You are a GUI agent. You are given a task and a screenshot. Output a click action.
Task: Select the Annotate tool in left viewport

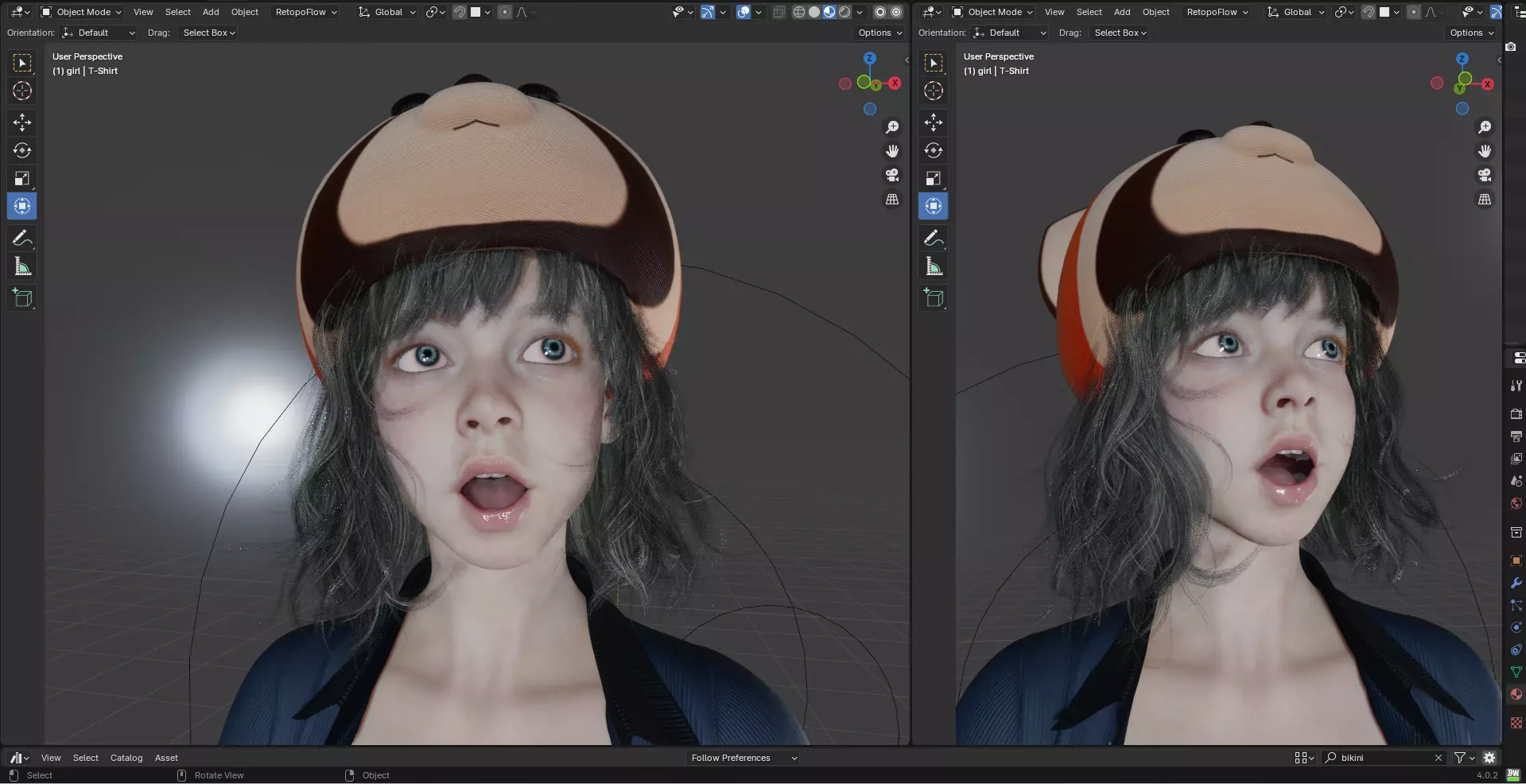point(22,238)
